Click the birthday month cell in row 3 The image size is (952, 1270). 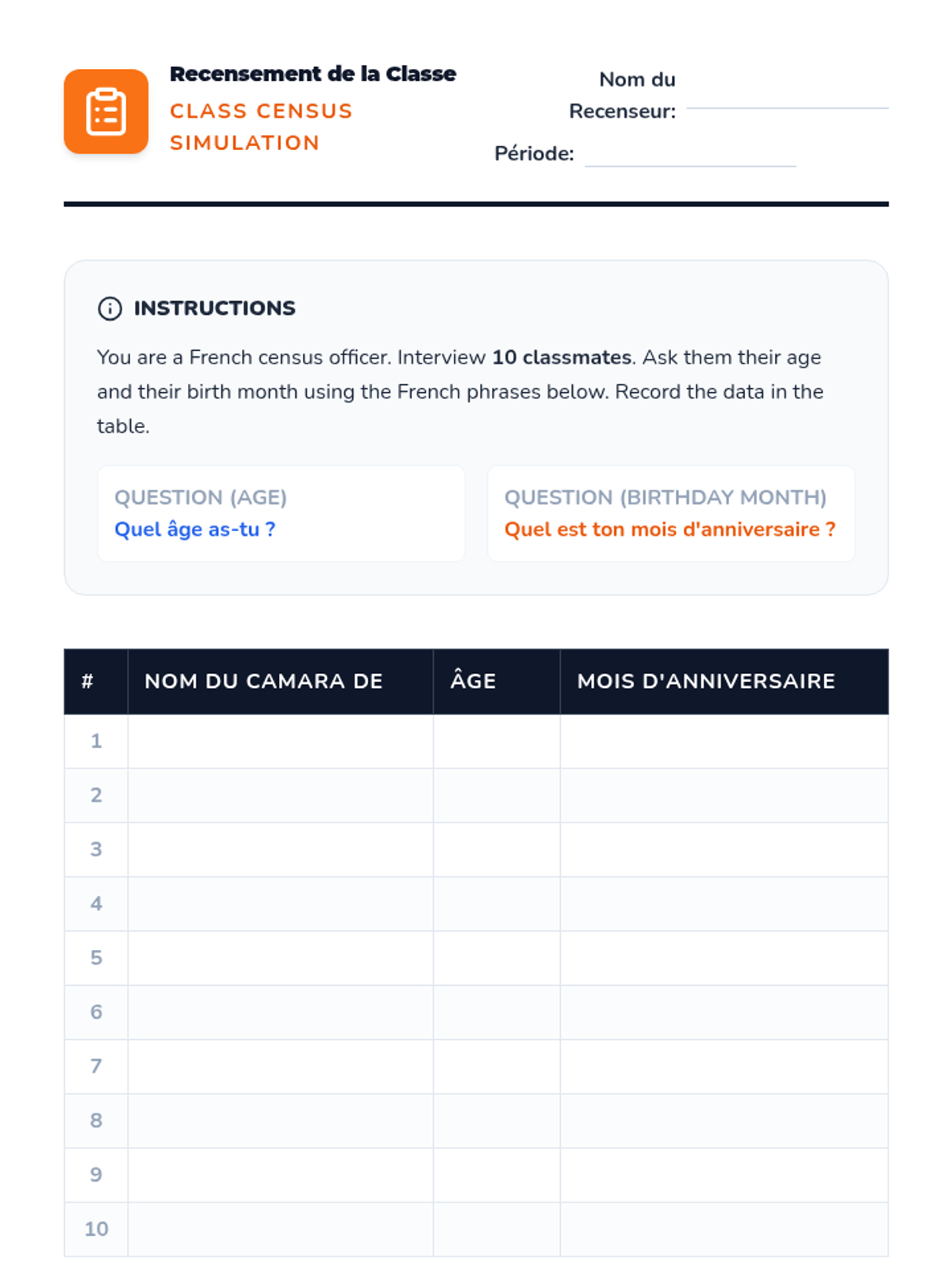724,849
